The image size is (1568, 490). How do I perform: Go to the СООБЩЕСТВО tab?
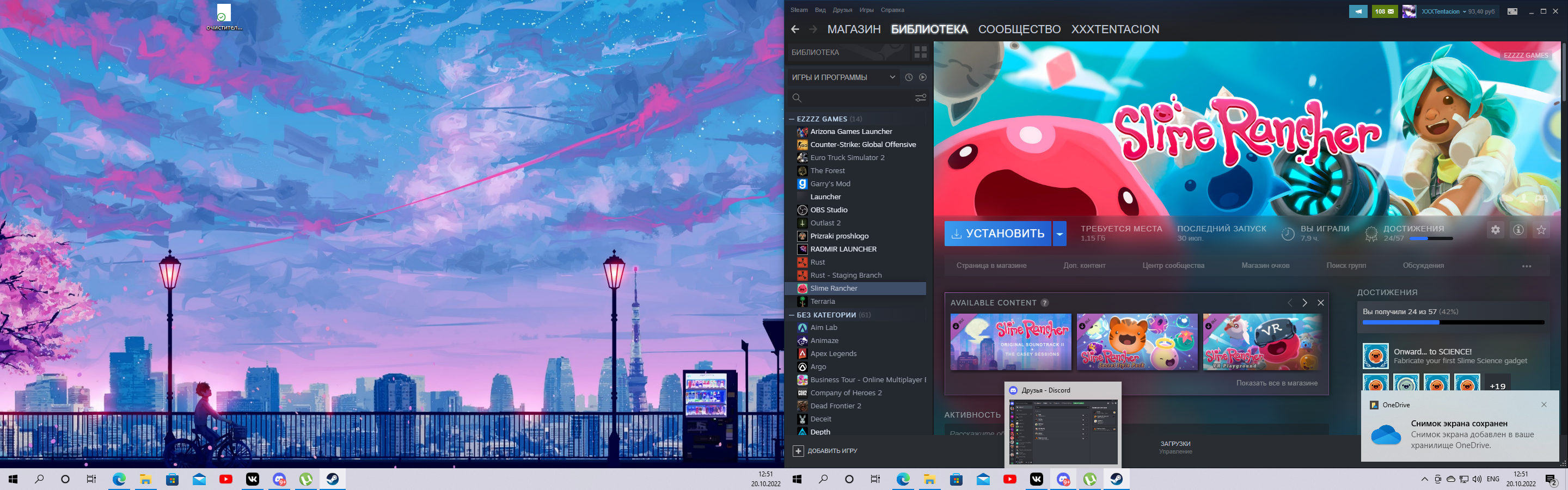click(1020, 29)
